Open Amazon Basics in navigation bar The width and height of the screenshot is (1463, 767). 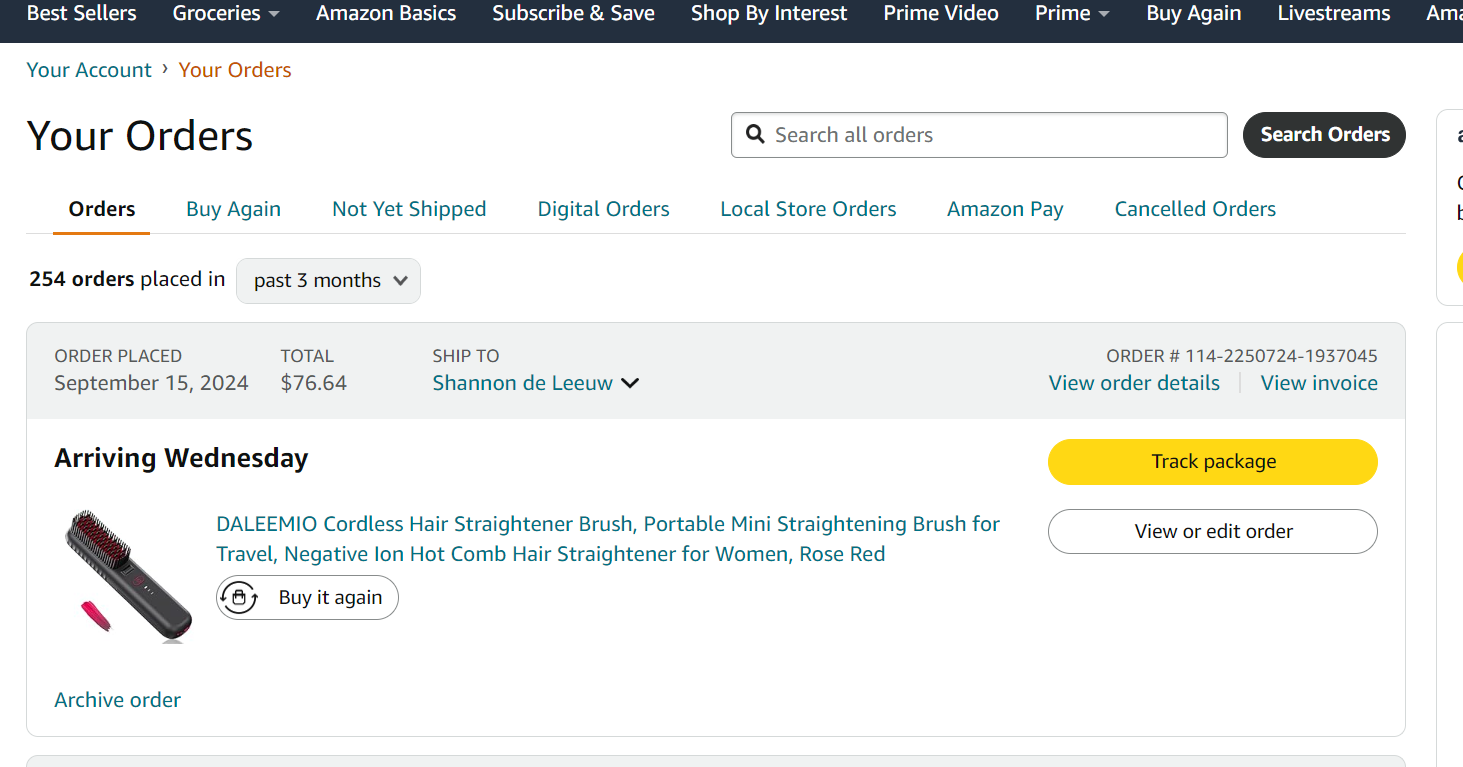tap(386, 13)
